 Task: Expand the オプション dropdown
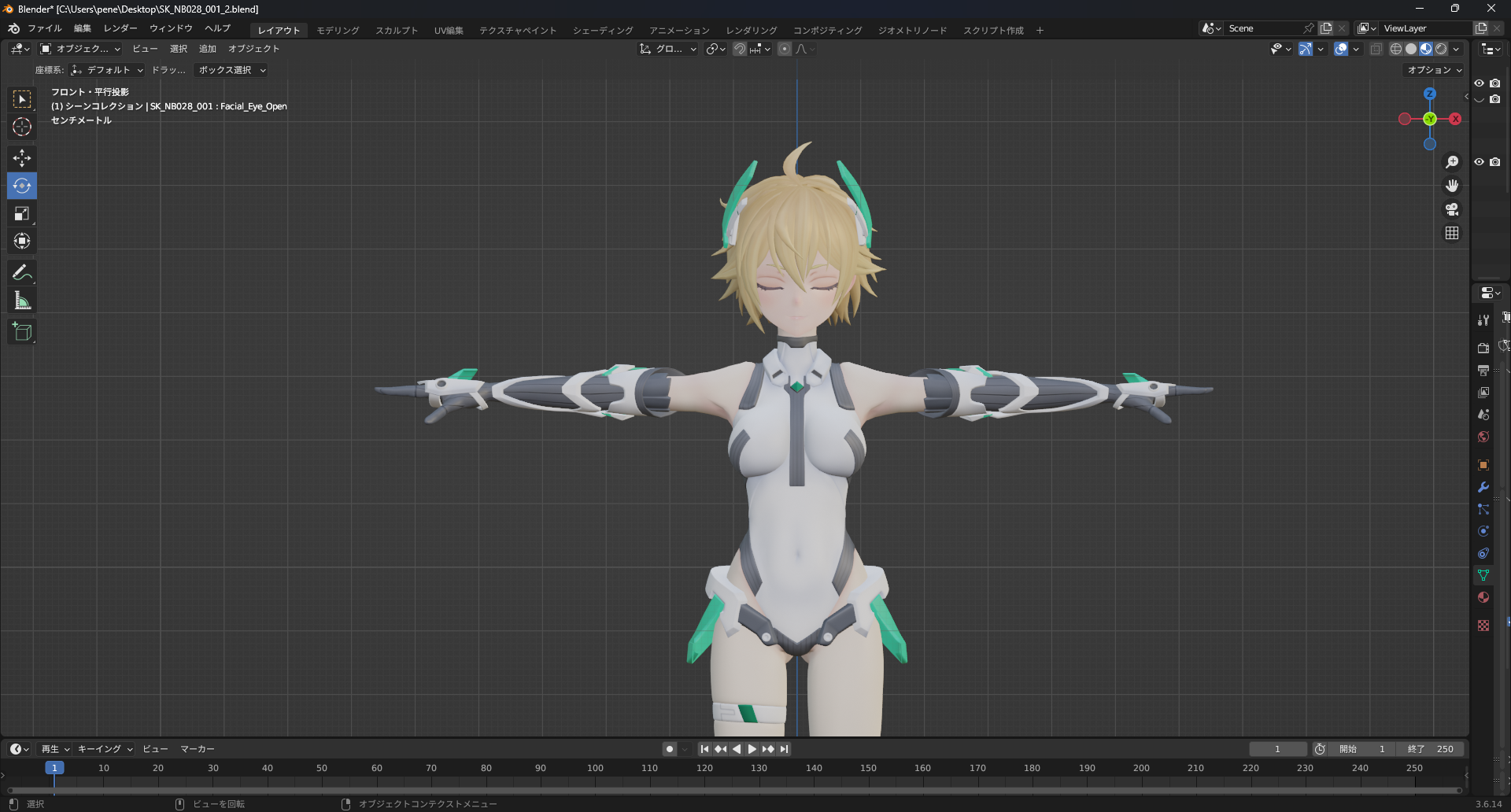tap(1434, 70)
